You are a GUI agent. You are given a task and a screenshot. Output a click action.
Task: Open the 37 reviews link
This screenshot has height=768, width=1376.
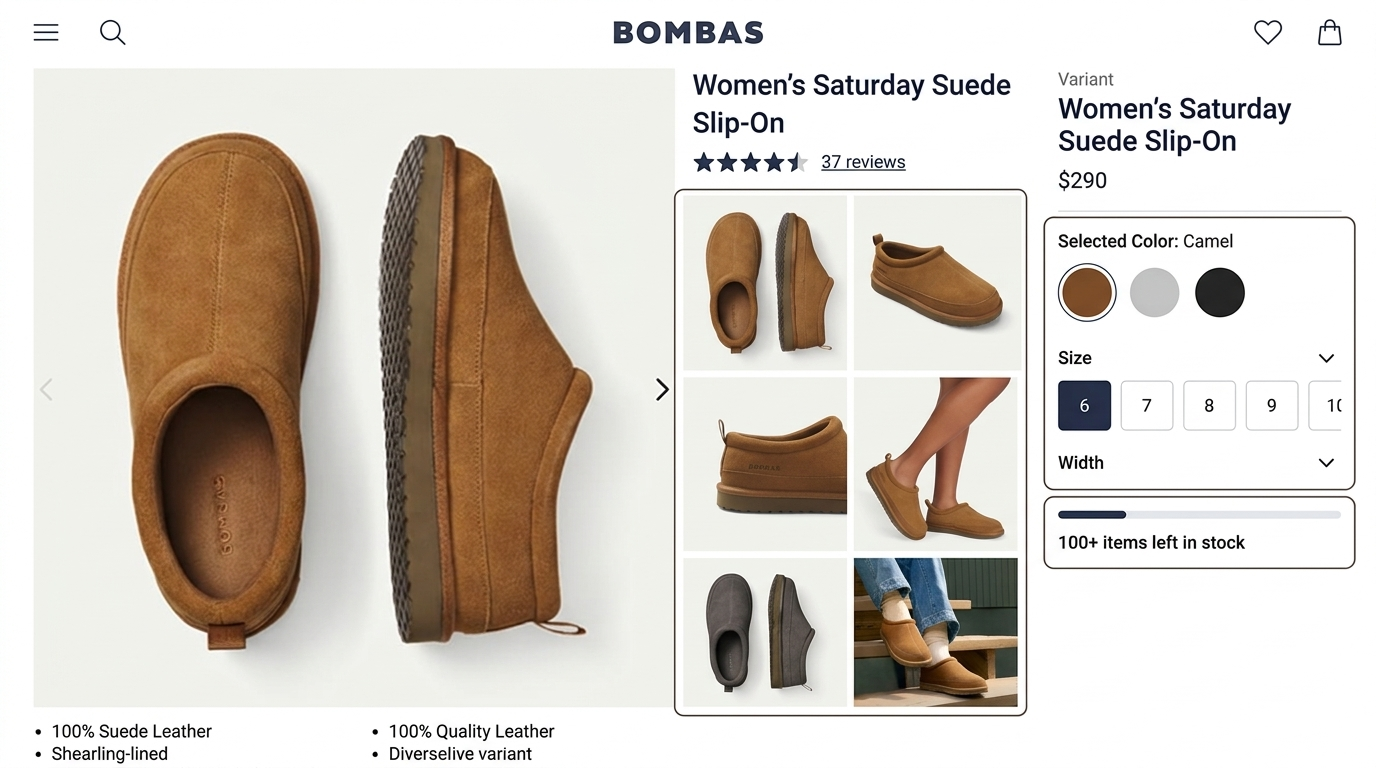coord(863,162)
